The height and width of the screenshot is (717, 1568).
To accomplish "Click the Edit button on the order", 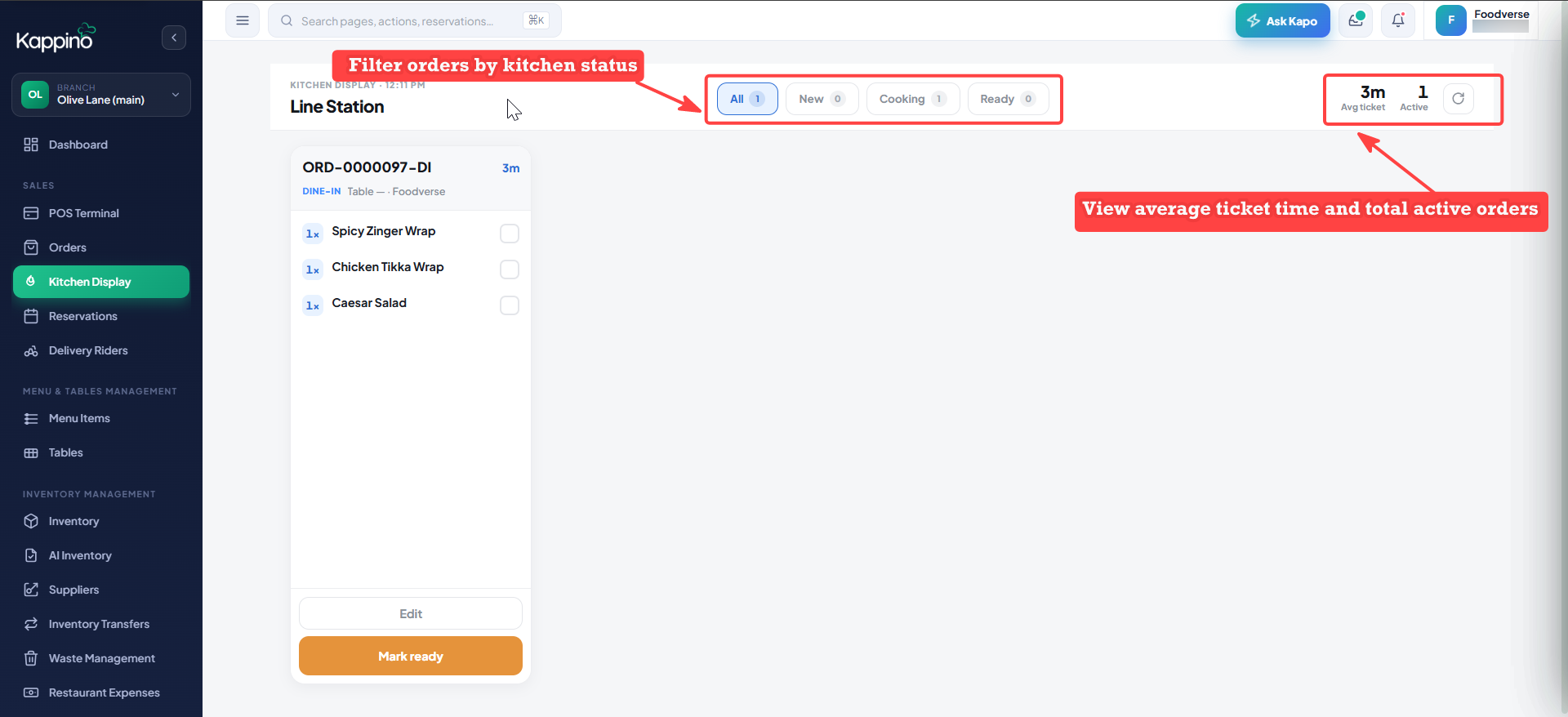I will tap(411, 613).
